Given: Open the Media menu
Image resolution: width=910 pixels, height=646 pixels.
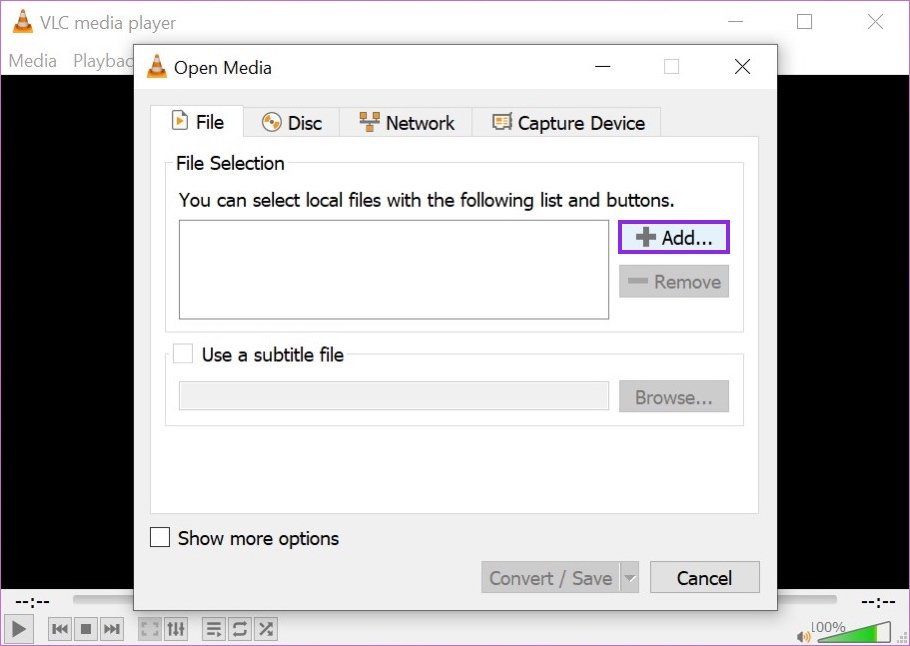Looking at the screenshot, I should coord(32,60).
